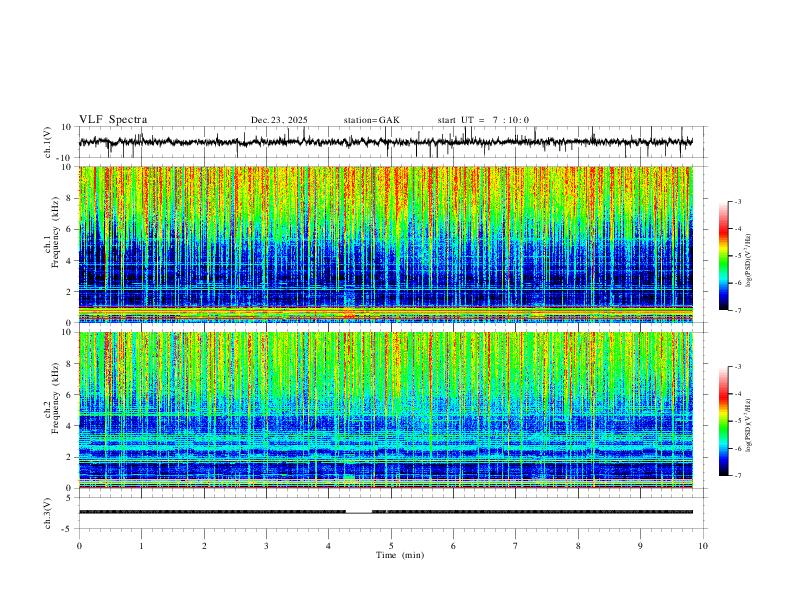Click the "start UT = 7 : 10: 0" label
This screenshot has height=612, width=792.
coord(483,120)
